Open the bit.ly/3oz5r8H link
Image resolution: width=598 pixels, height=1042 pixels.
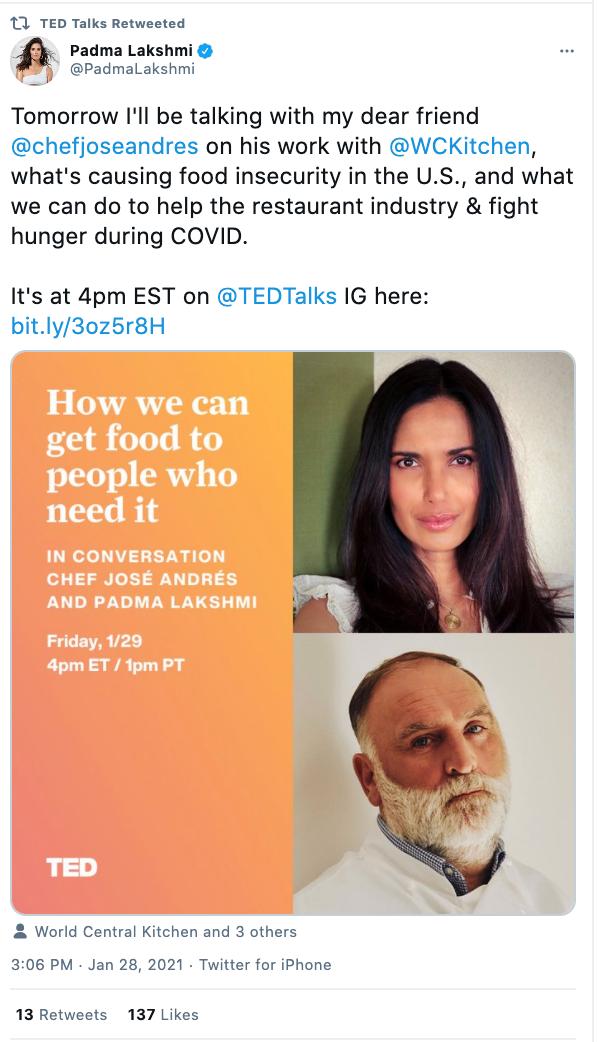[88, 326]
